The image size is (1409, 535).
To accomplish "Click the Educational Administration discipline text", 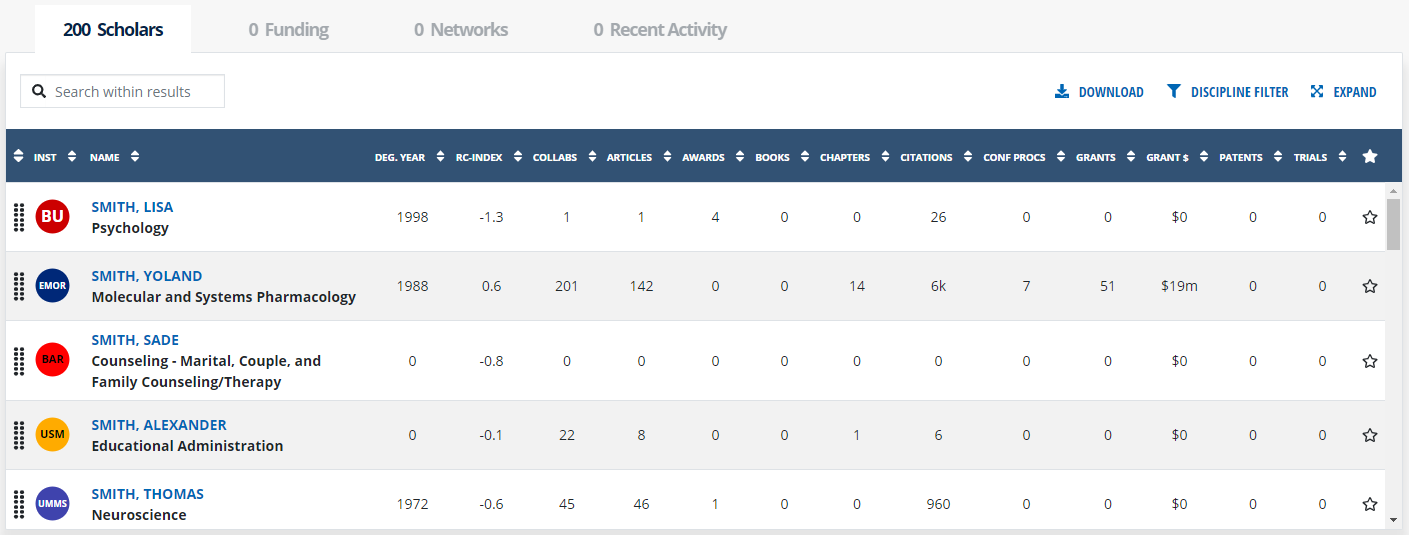I will (187, 446).
